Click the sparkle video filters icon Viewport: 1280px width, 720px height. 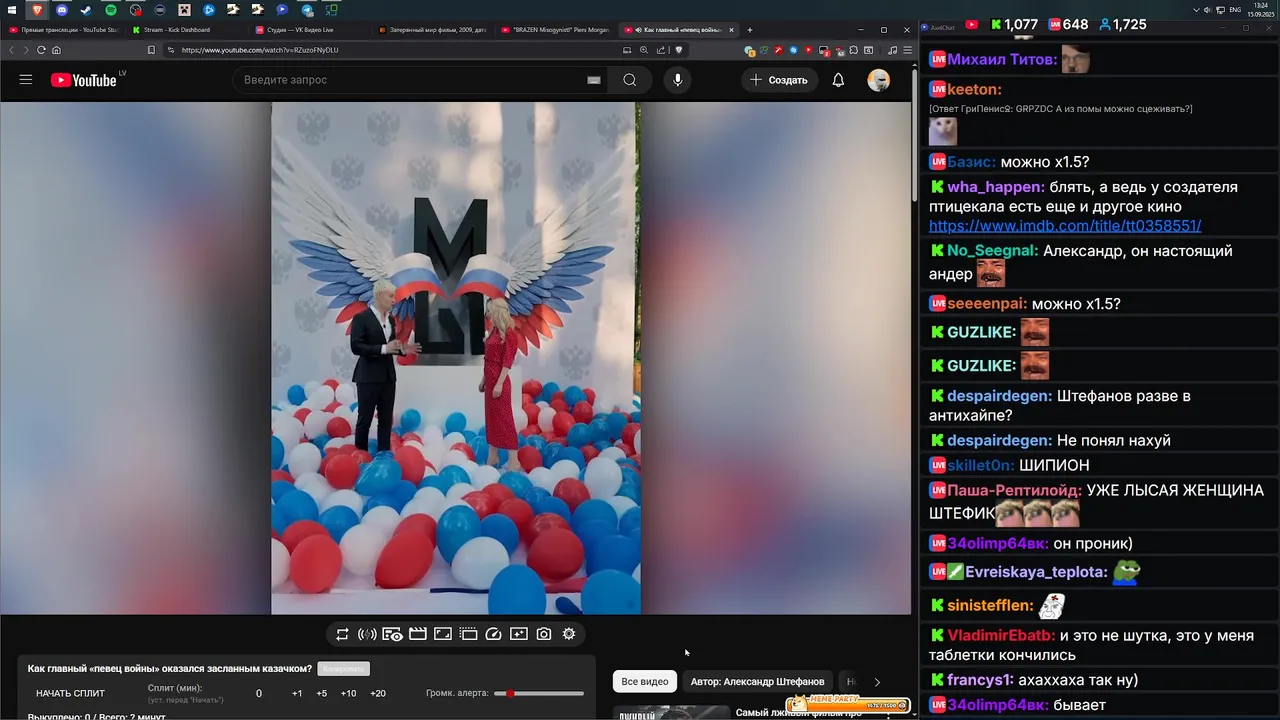[x=518, y=634]
